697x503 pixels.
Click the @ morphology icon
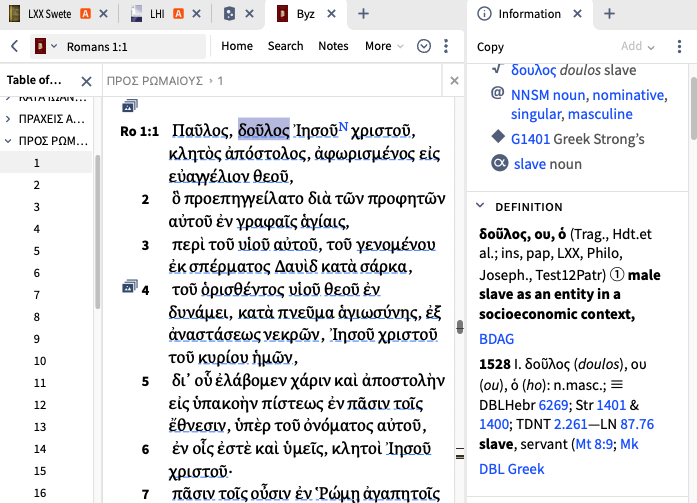pos(497,93)
